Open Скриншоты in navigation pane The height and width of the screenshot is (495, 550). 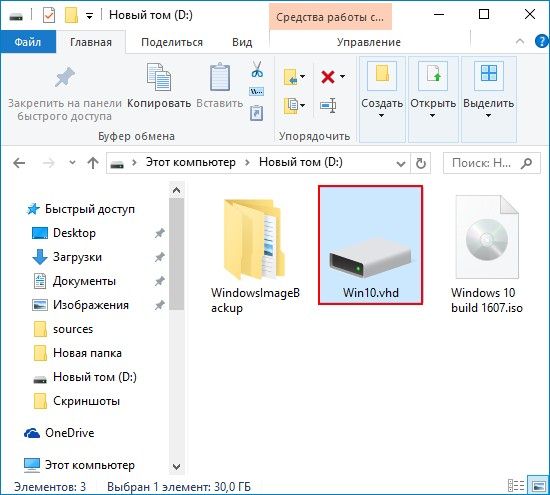[x=86, y=401]
